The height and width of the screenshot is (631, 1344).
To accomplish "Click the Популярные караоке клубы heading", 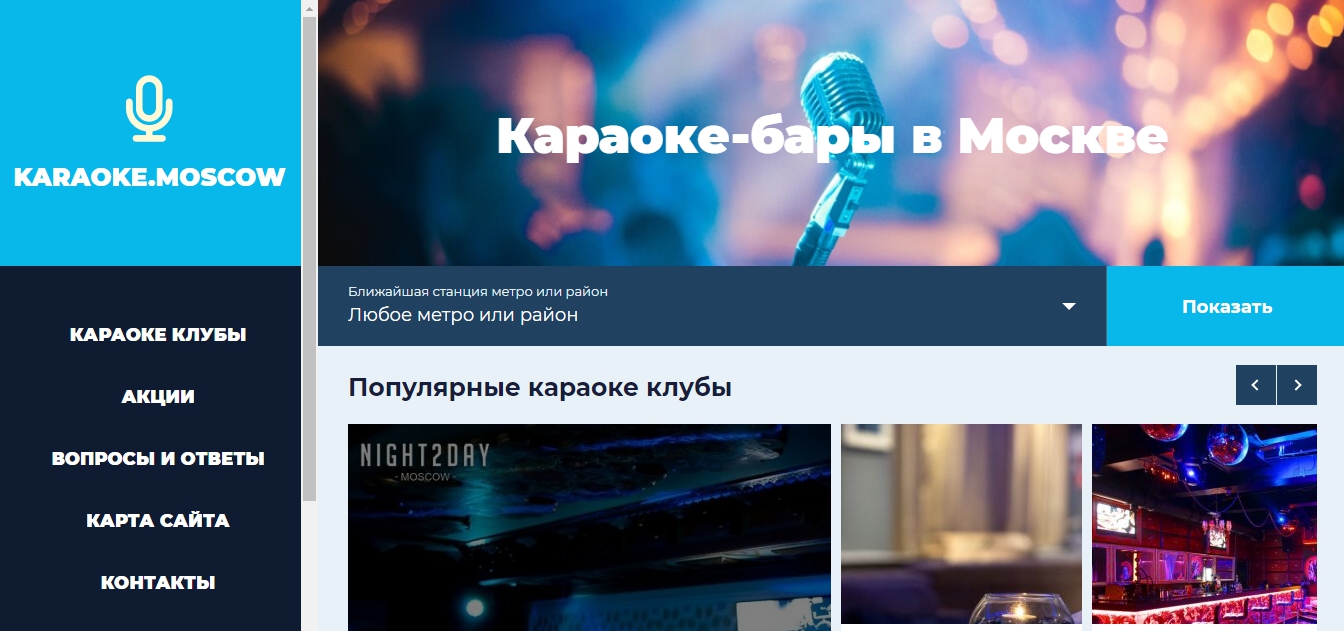I will [x=540, y=387].
